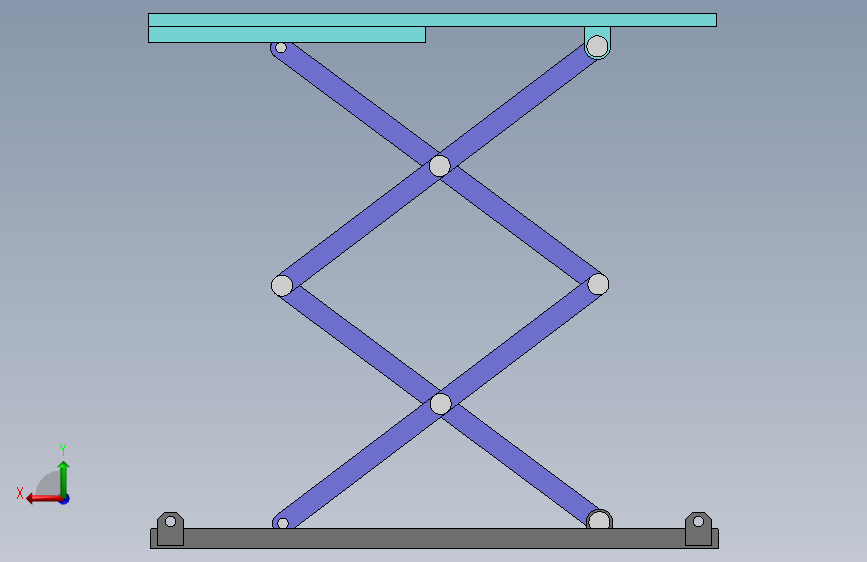The height and width of the screenshot is (562, 867).
Task: Select the right mounting bracket on the base
Action: click(698, 535)
